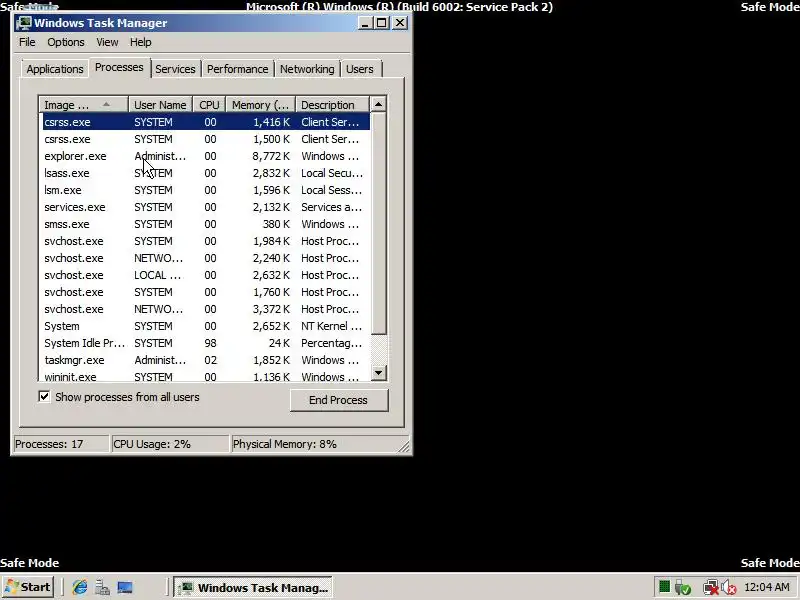The height and width of the screenshot is (600, 800).
Task: Switch to the Users tab
Action: click(360, 69)
